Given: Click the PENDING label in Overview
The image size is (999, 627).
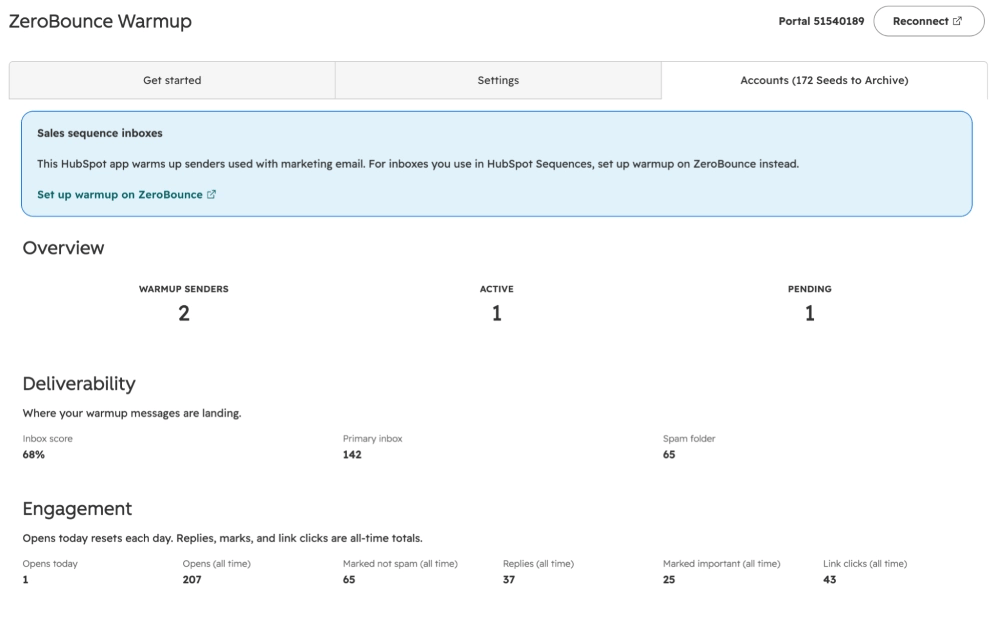Looking at the screenshot, I should (809, 289).
